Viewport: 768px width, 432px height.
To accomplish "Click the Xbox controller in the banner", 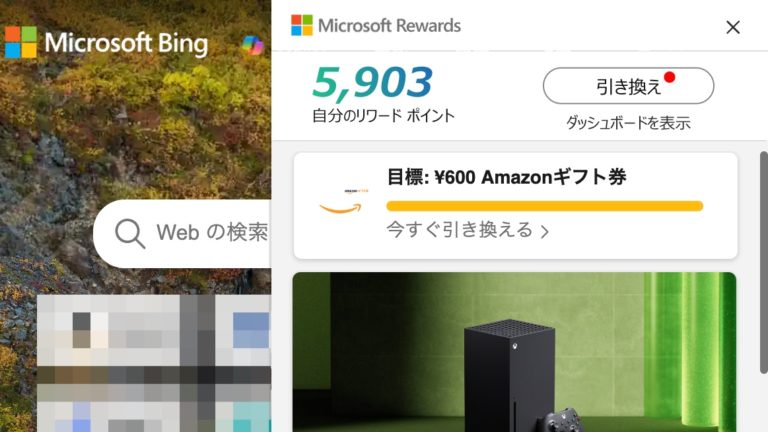I will 561,420.
